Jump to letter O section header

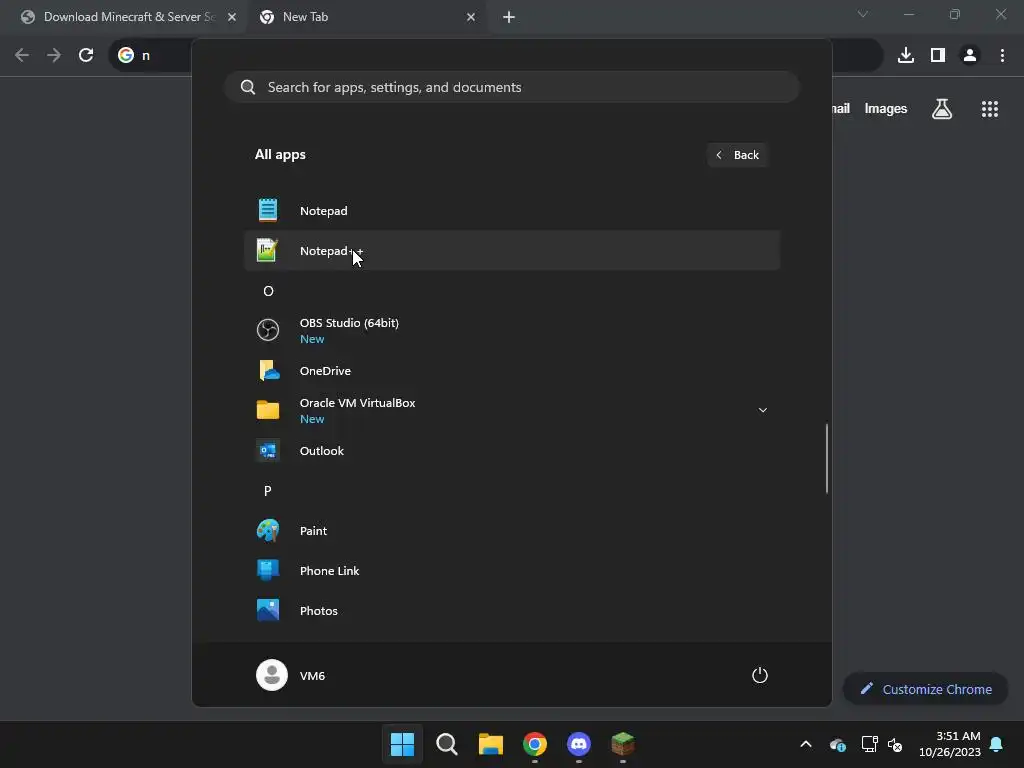(x=268, y=291)
